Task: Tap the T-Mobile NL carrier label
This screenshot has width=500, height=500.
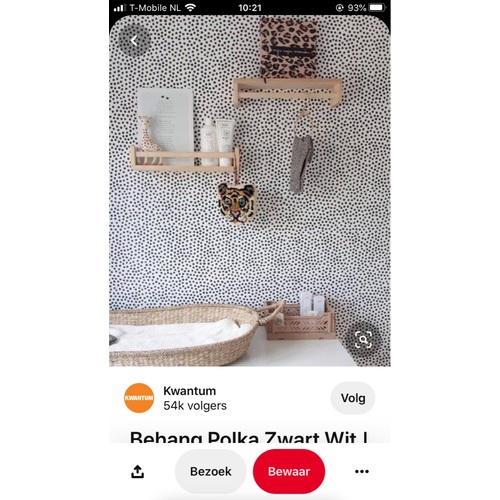Action: [x=155, y=8]
